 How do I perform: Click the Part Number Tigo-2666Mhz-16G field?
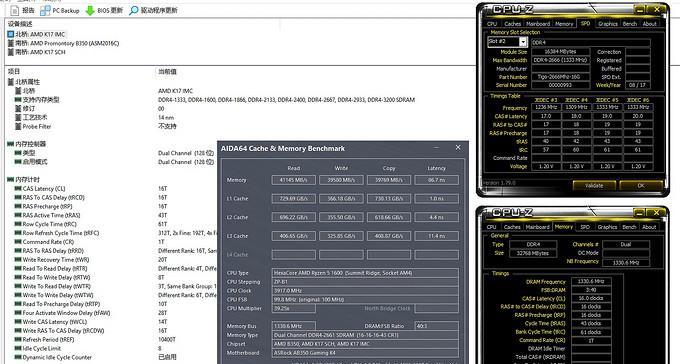[x=561, y=77]
